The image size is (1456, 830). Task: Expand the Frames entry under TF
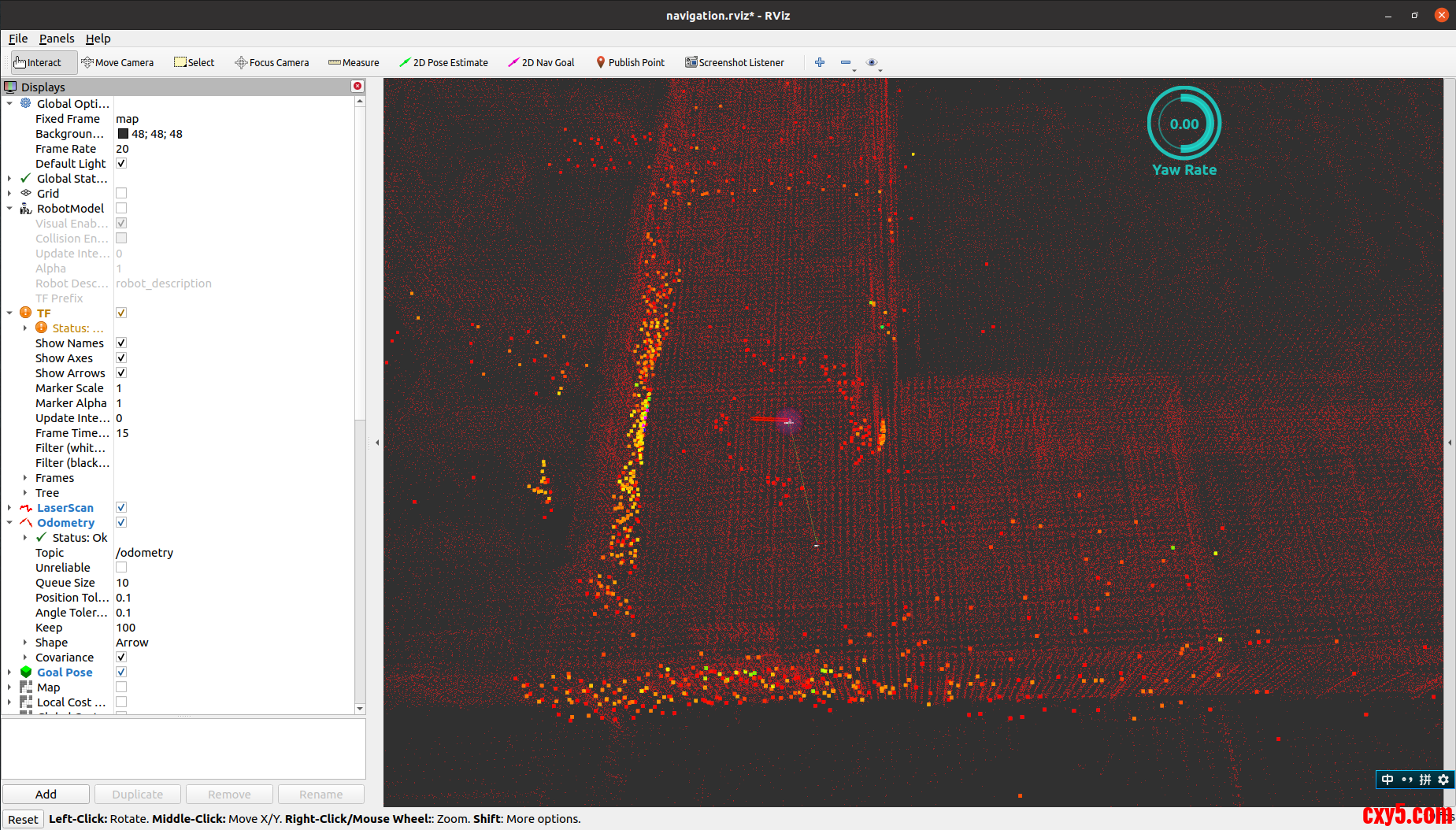click(x=25, y=478)
